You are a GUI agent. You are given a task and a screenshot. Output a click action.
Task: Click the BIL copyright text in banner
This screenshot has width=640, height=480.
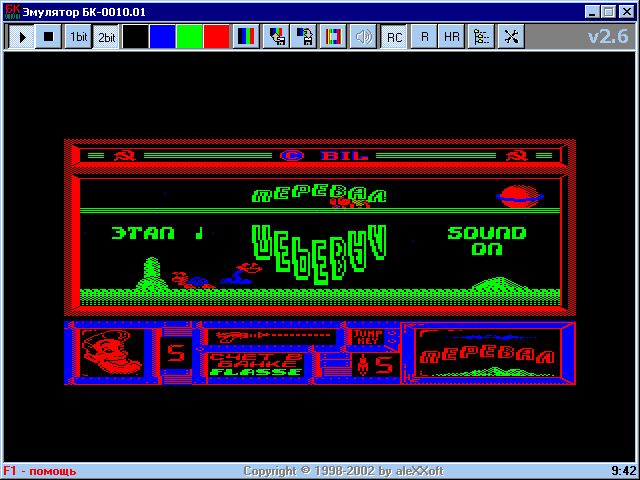(344, 156)
